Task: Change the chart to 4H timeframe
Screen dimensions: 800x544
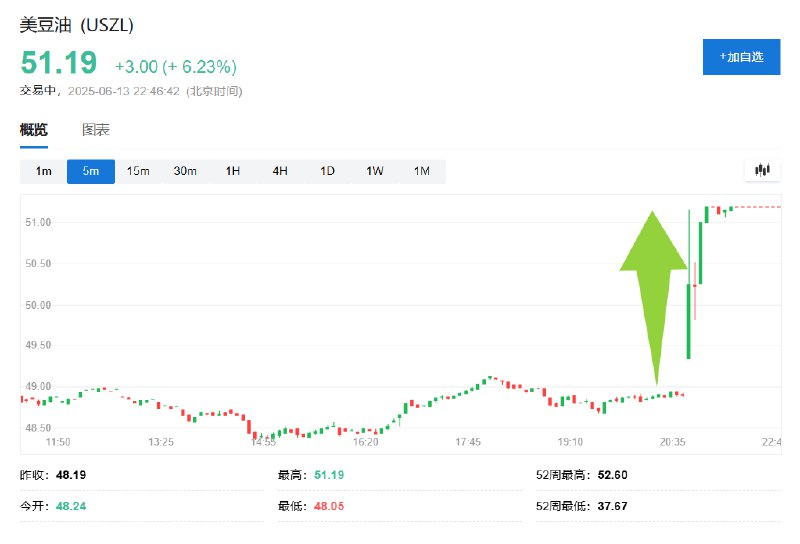Action: (x=280, y=171)
